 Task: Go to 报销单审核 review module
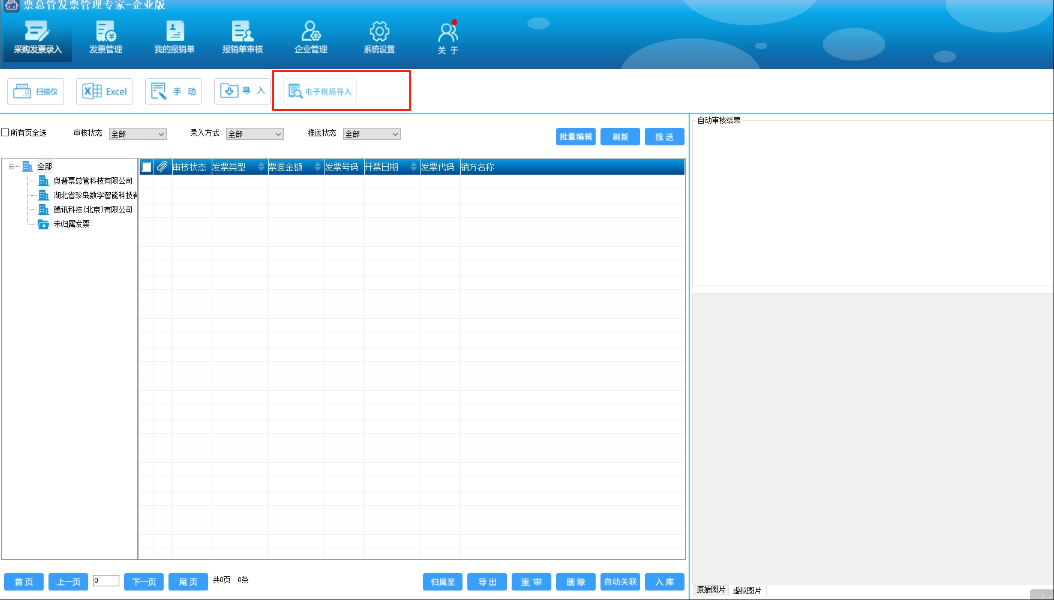pyautogui.click(x=242, y=37)
